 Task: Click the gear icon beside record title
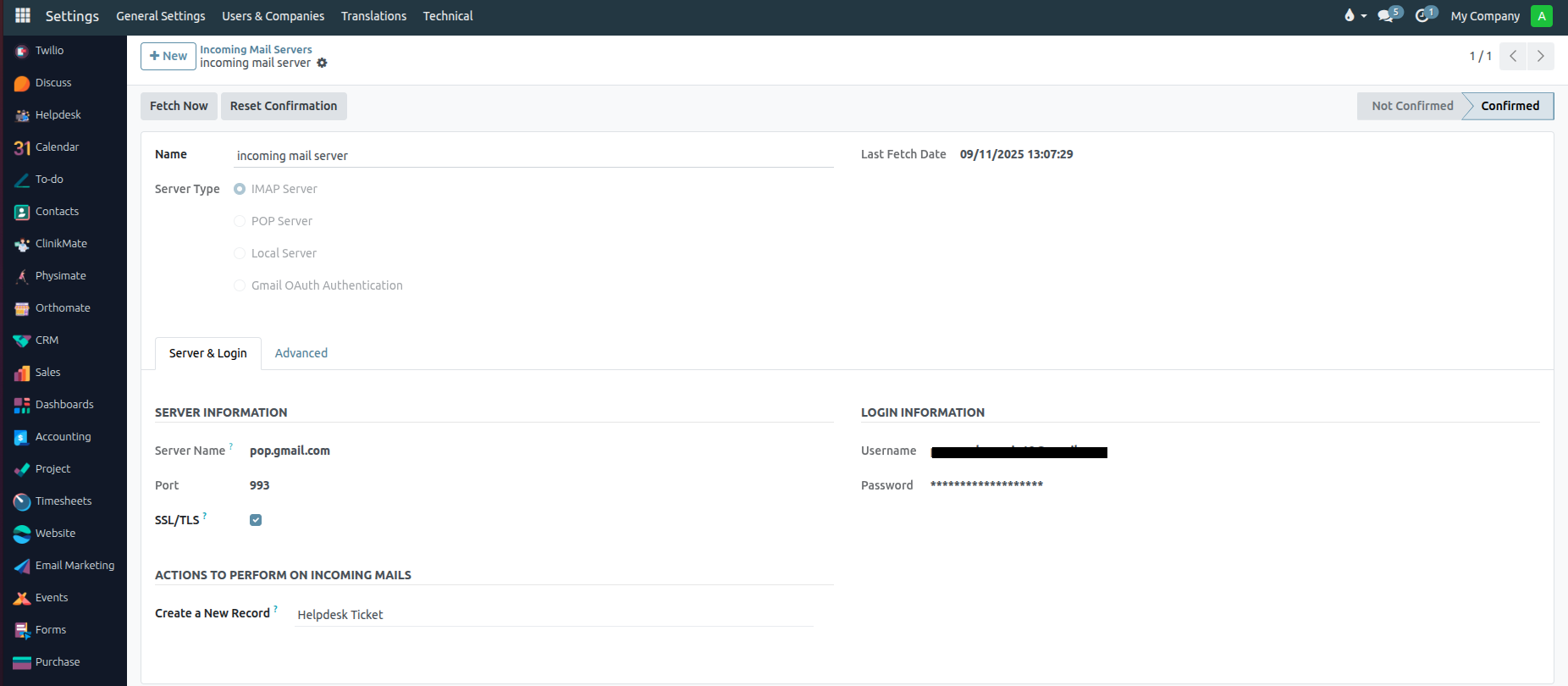[x=322, y=64]
